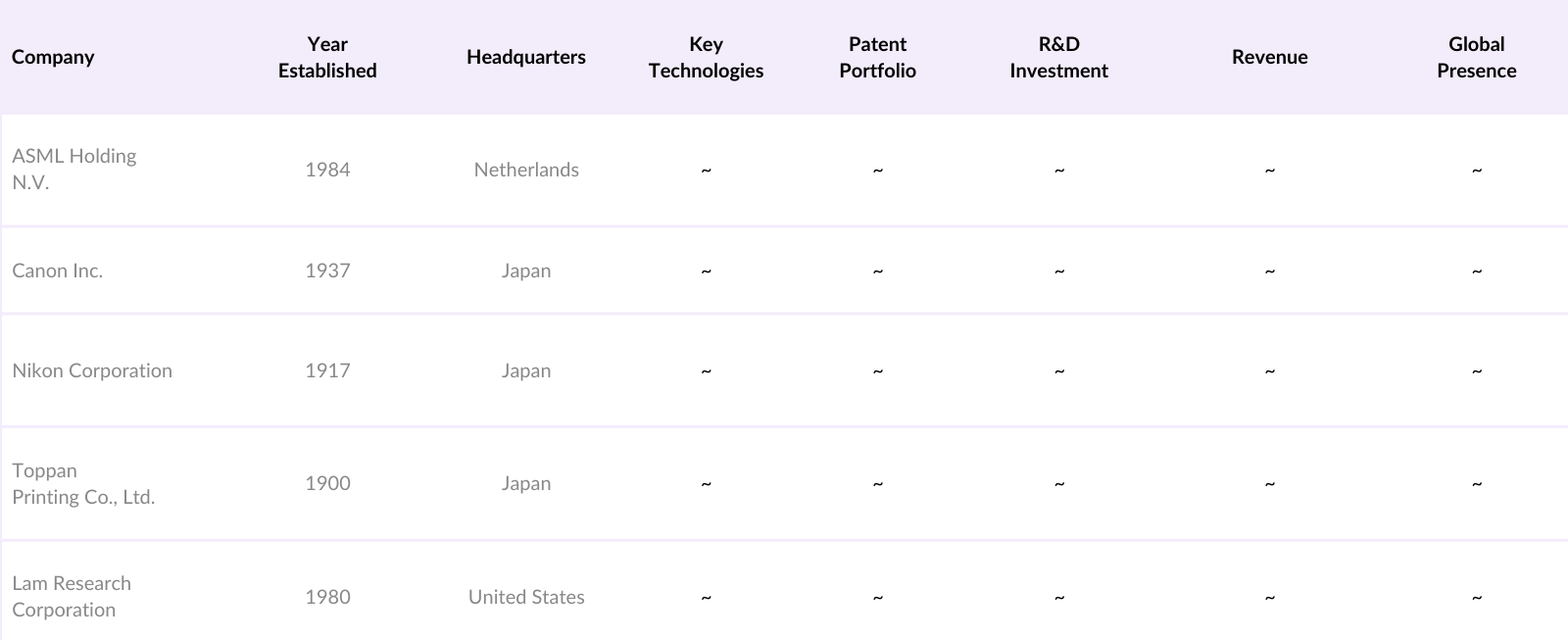The height and width of the screenshot is (640, 1568).
Task: Click the Revenue cell in ASML row
Action: click(1269, 170)
